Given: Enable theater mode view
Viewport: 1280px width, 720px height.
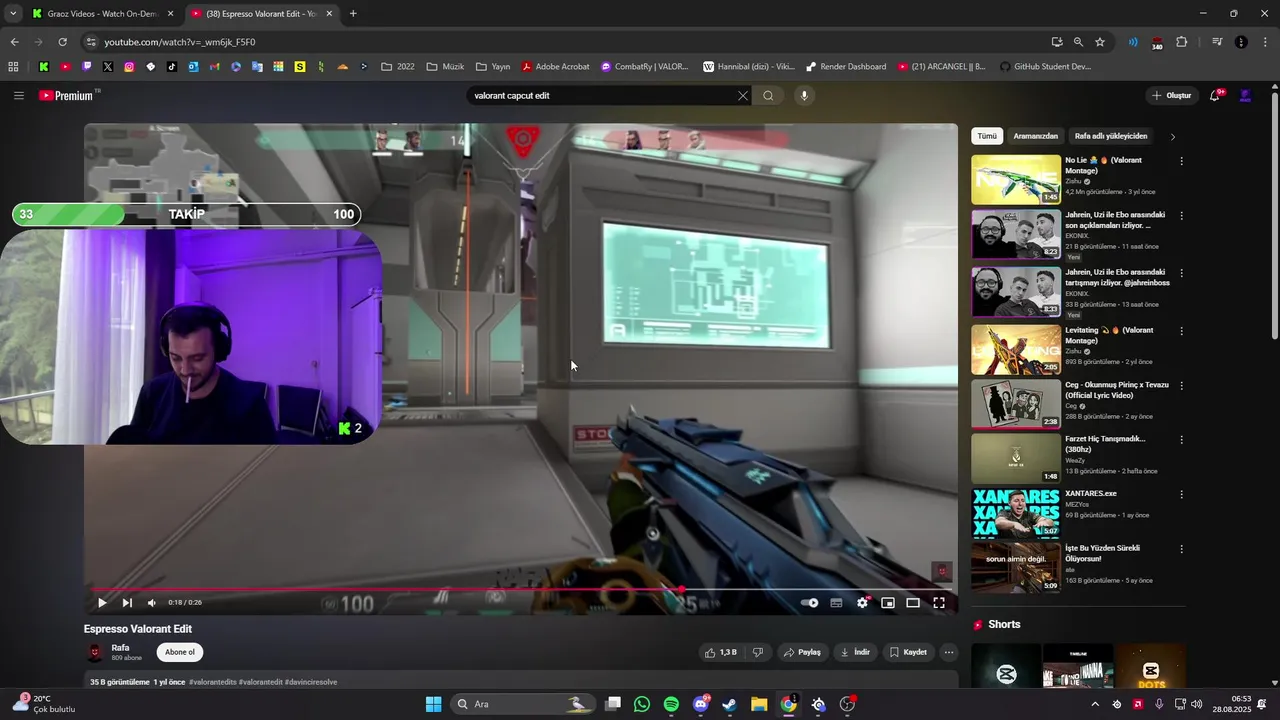Looking at the screenshot, I should pyautogui.click(x=913, y=603).
